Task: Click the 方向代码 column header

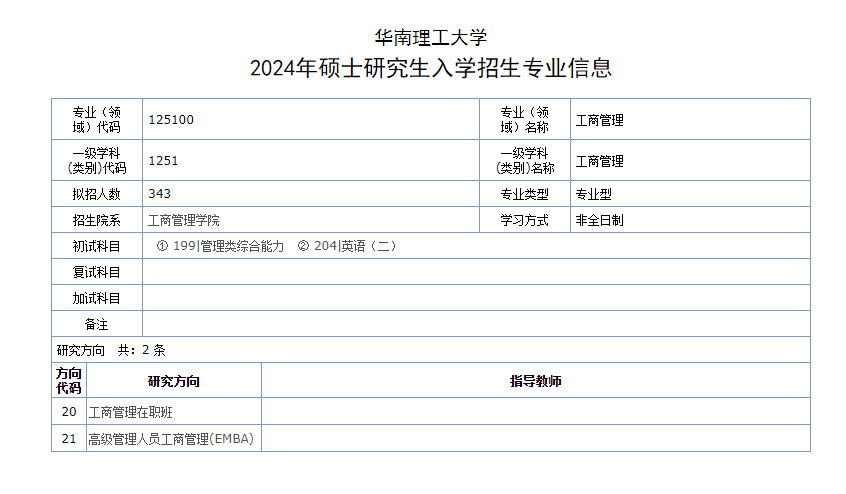Action: tap(69, 380)
